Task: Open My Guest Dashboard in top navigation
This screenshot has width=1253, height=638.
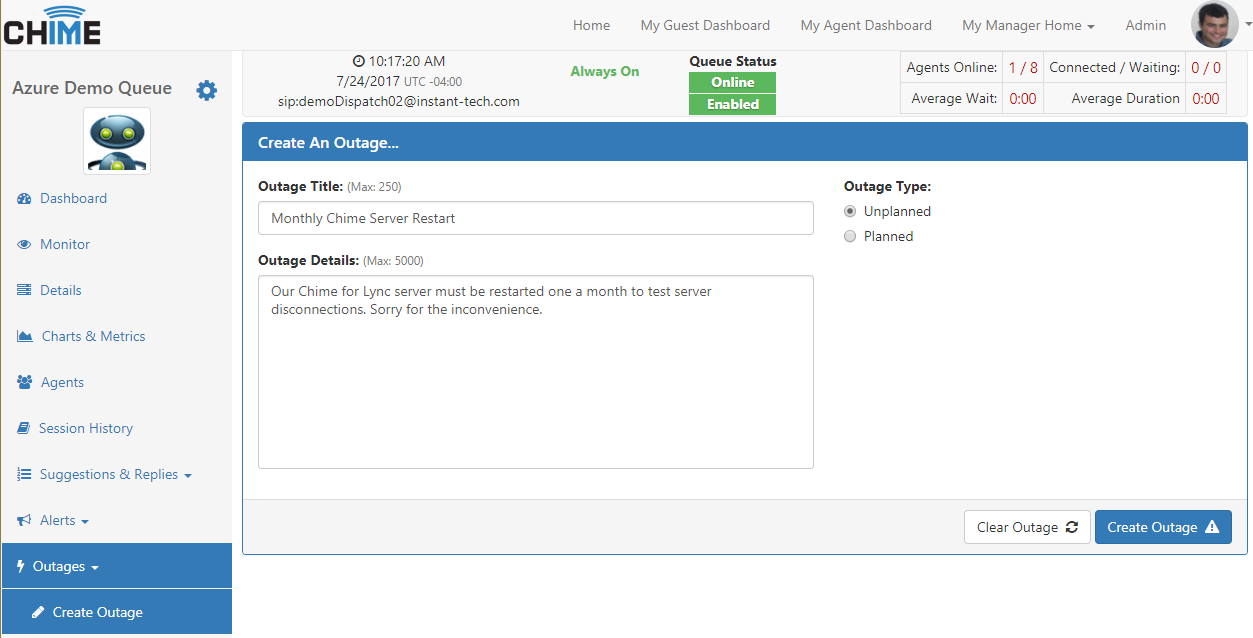Action: click(x=705, y=25)
